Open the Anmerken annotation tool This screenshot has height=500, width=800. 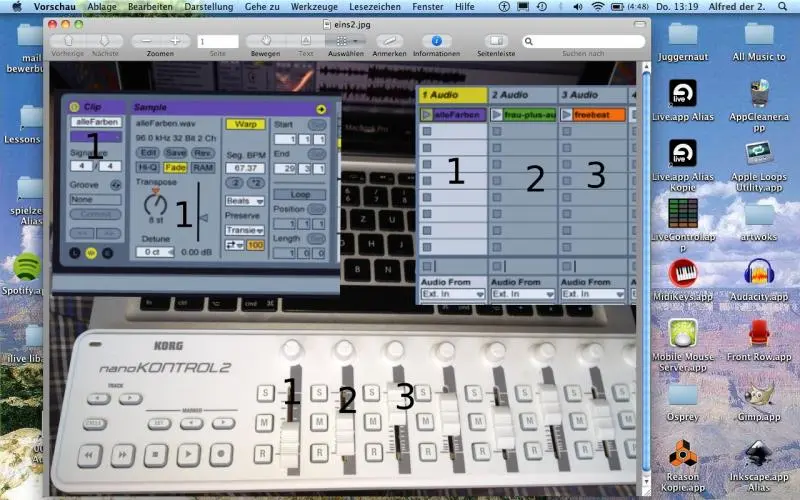(x=389, y=41)
